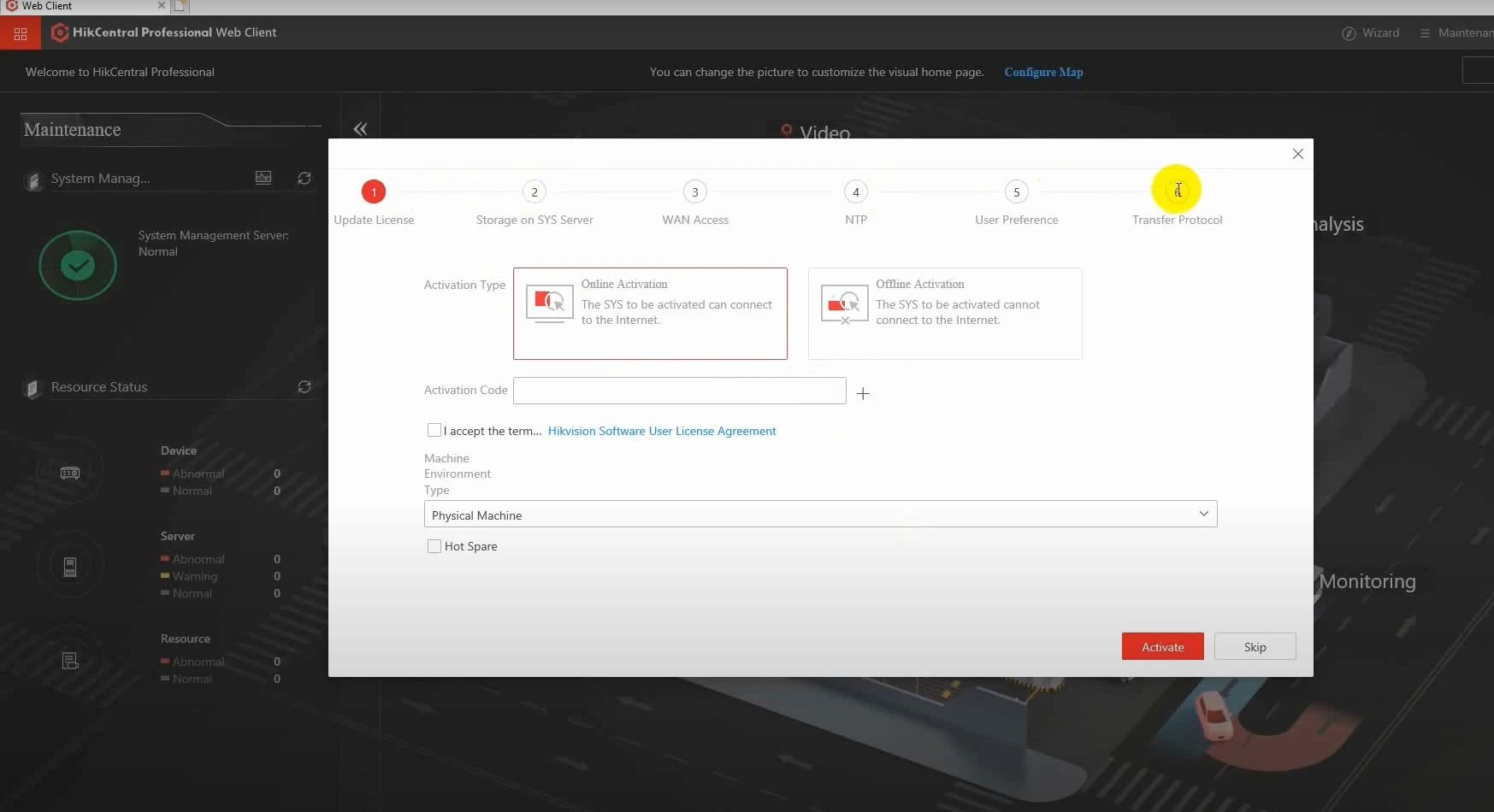The width and height of the screenshot is (1494, 812).
Task: Go to step 3 WAN Access
Action: 695,191
